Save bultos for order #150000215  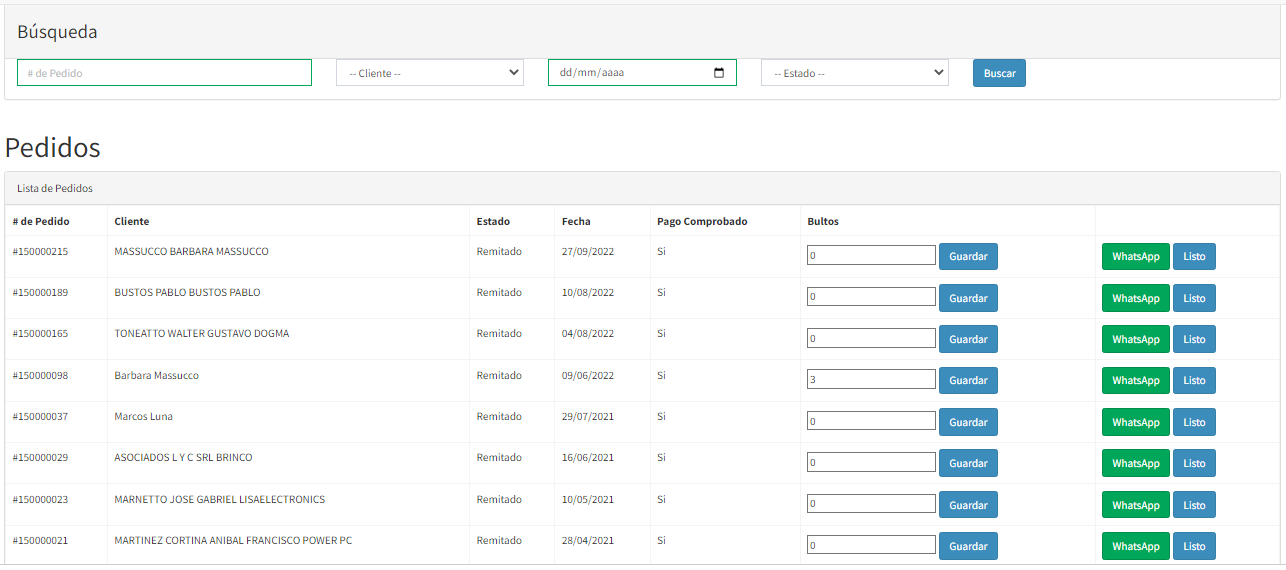[x=967, y=257]
